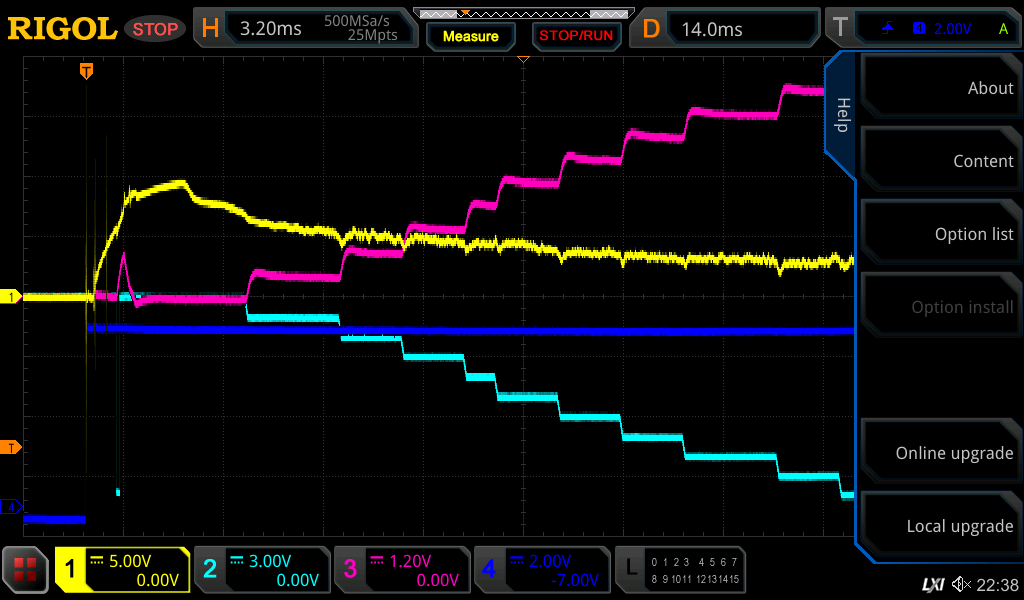The width and height of the screenshot is (1024, 600).
Task: Toggle channel 1 with 5.00V scale
Action: click(x=122, y=570)
